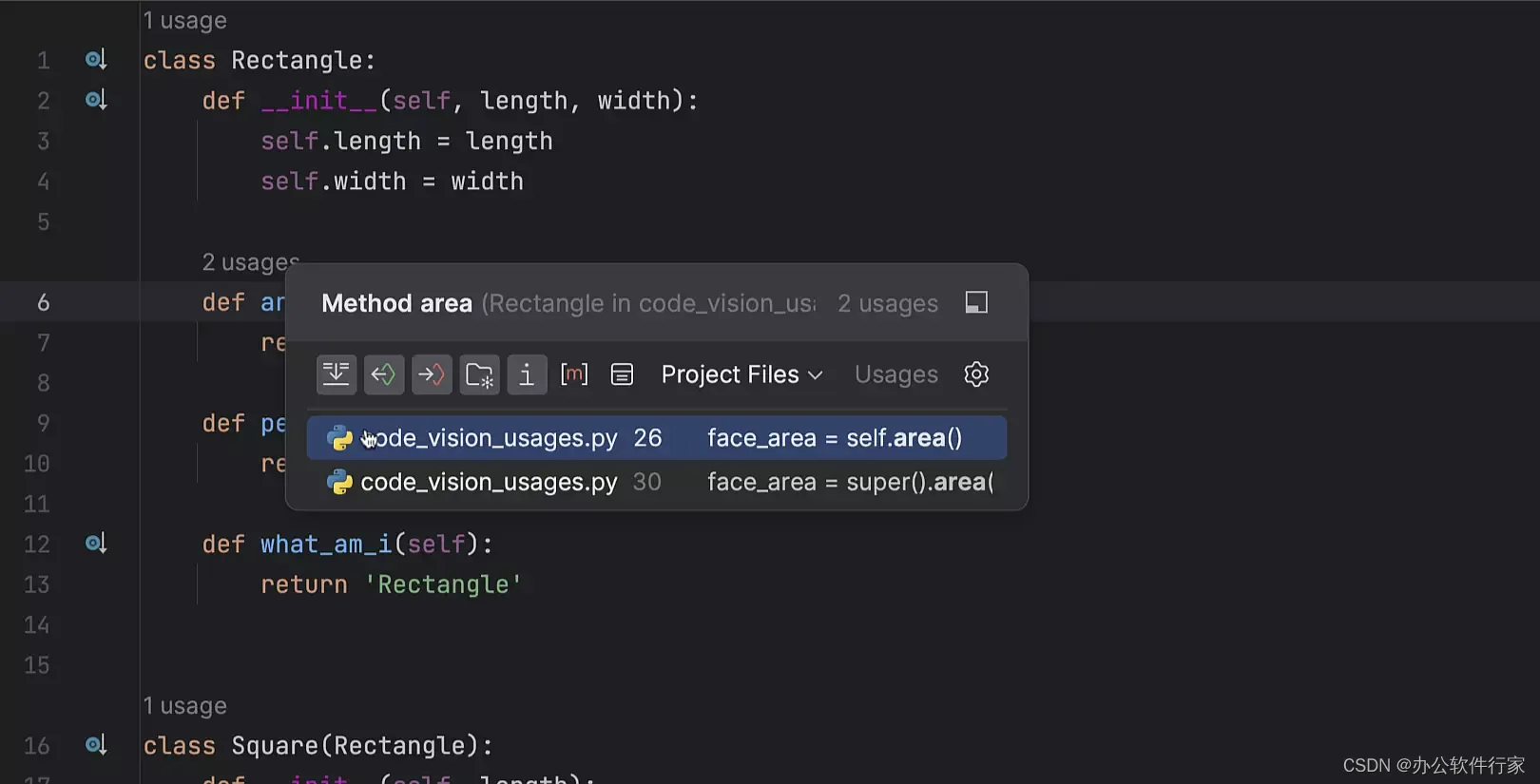Click the '2 usages' count in popup header

888,303
